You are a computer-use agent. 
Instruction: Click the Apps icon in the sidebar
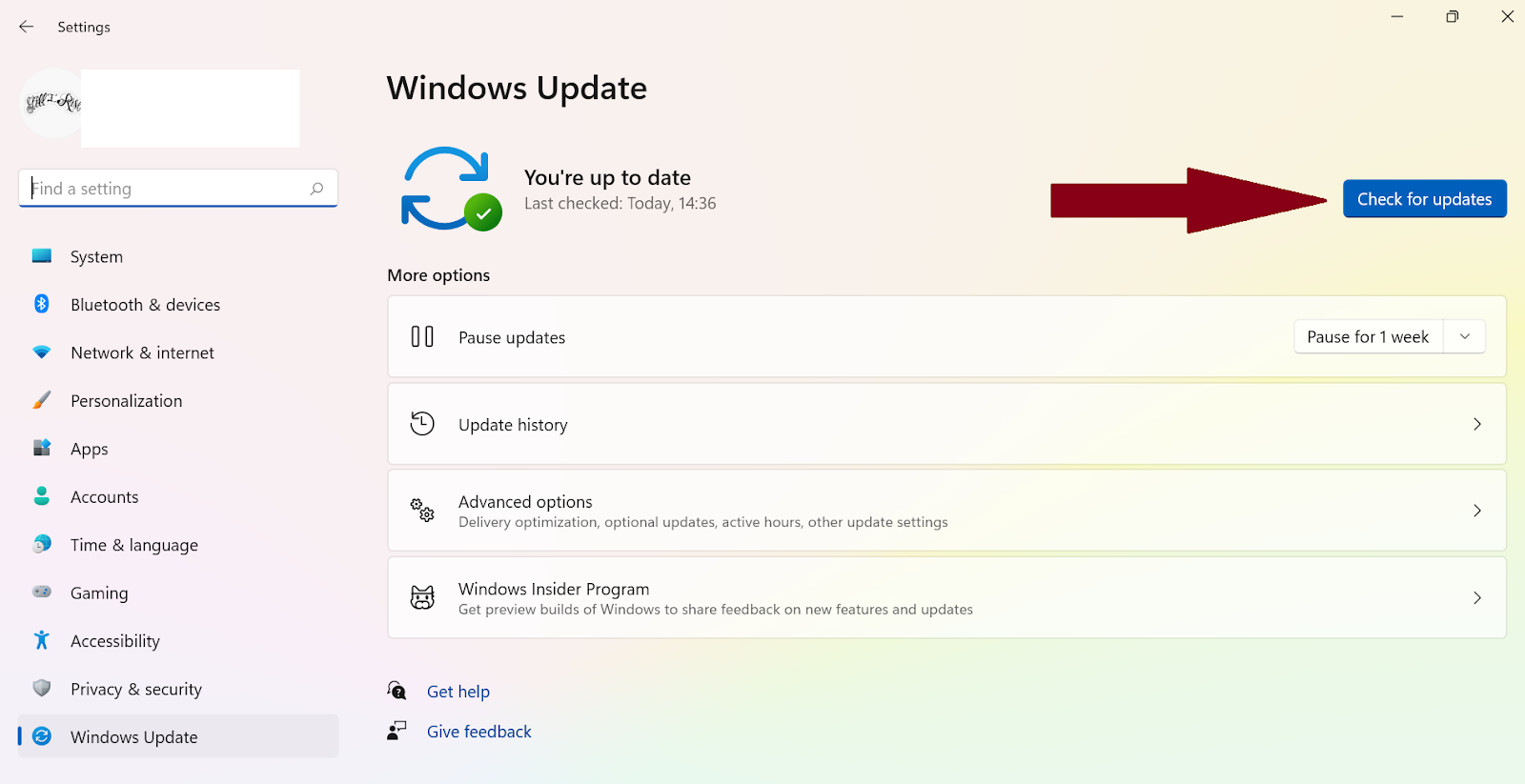point(42,448)
